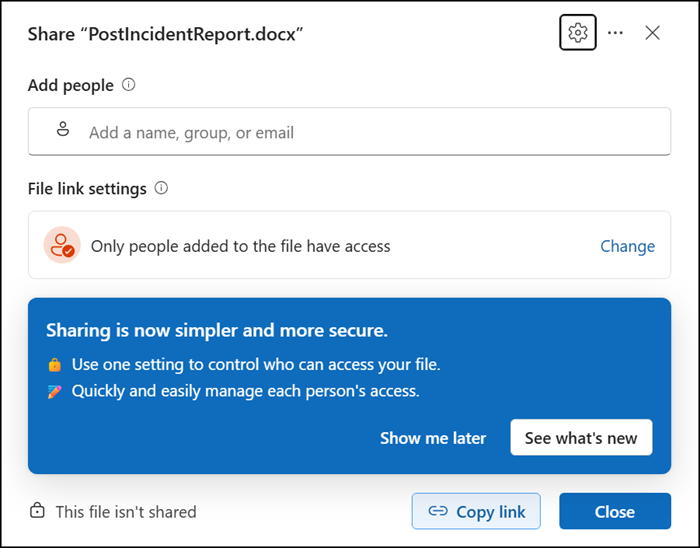This screenshot has height=548, width=700.
Task: Click Quickly and easily manage access text
Action: pos(246,391)
